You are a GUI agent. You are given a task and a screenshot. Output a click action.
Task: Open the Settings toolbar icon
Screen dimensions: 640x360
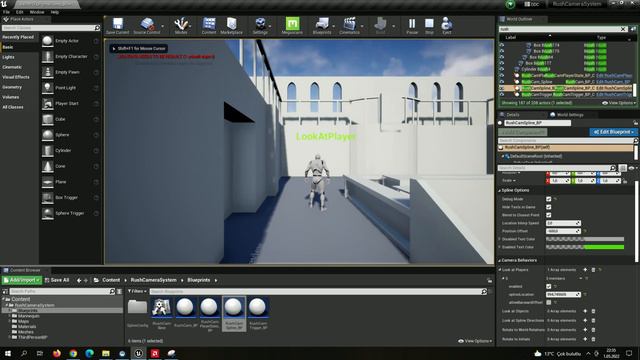tap(260, 26)
